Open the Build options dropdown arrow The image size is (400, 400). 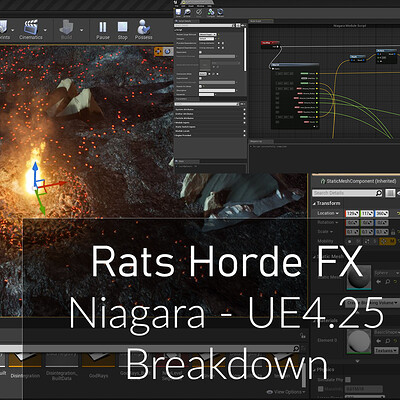(x=81, y=30)
